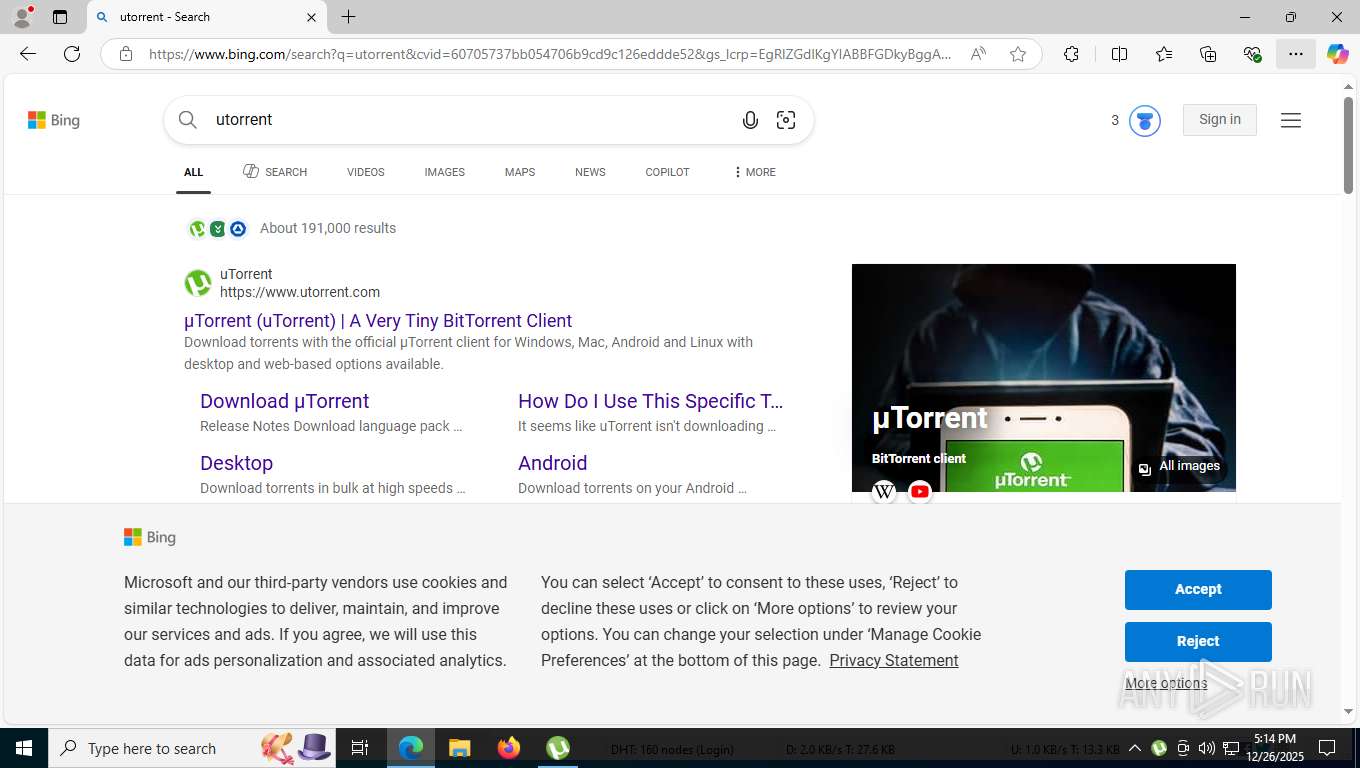Show hidden system tray icons
Viewport: 1360px width, 768px height.
[1135, 748]
